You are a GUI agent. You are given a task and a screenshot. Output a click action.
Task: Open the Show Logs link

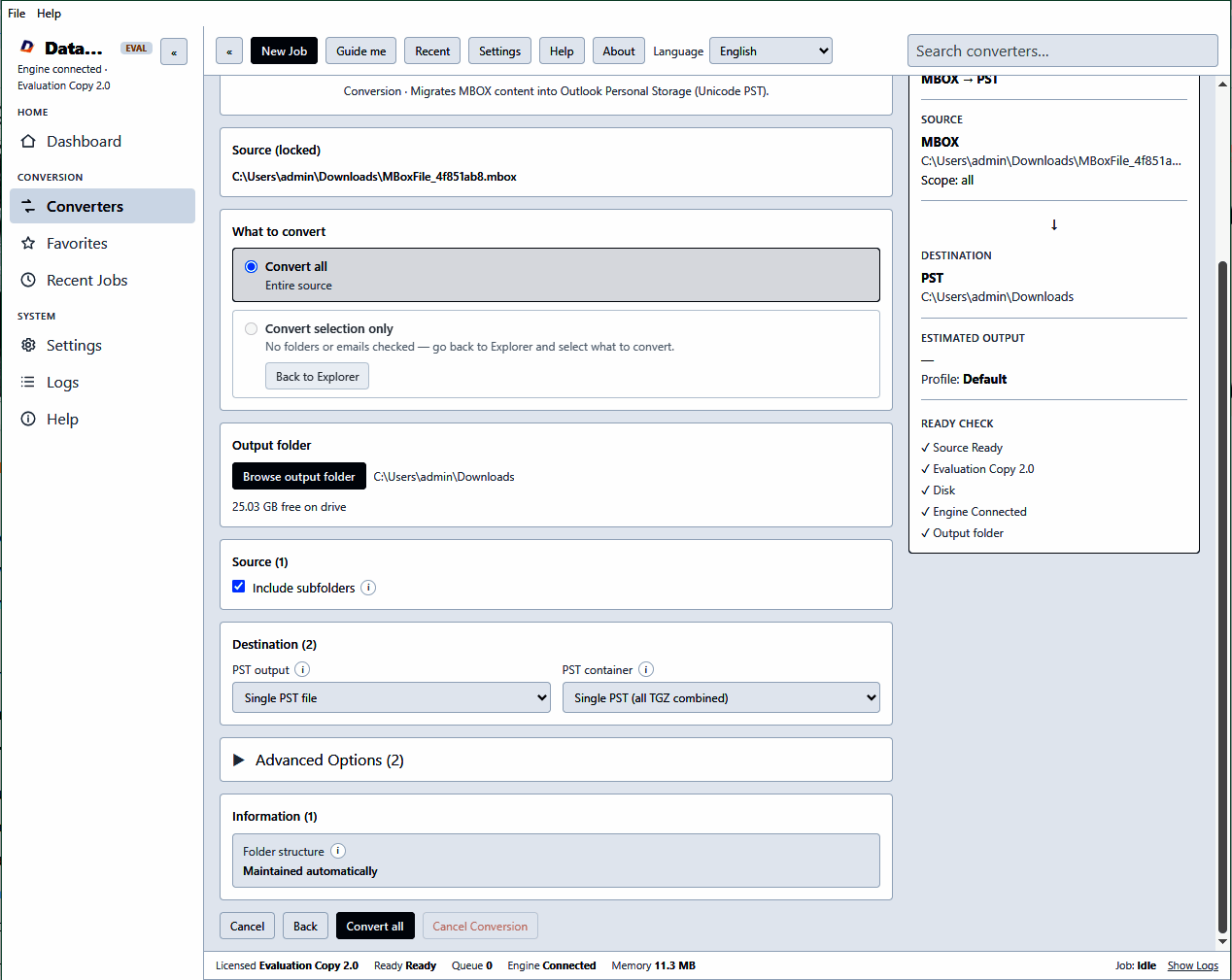(1192, 965)
